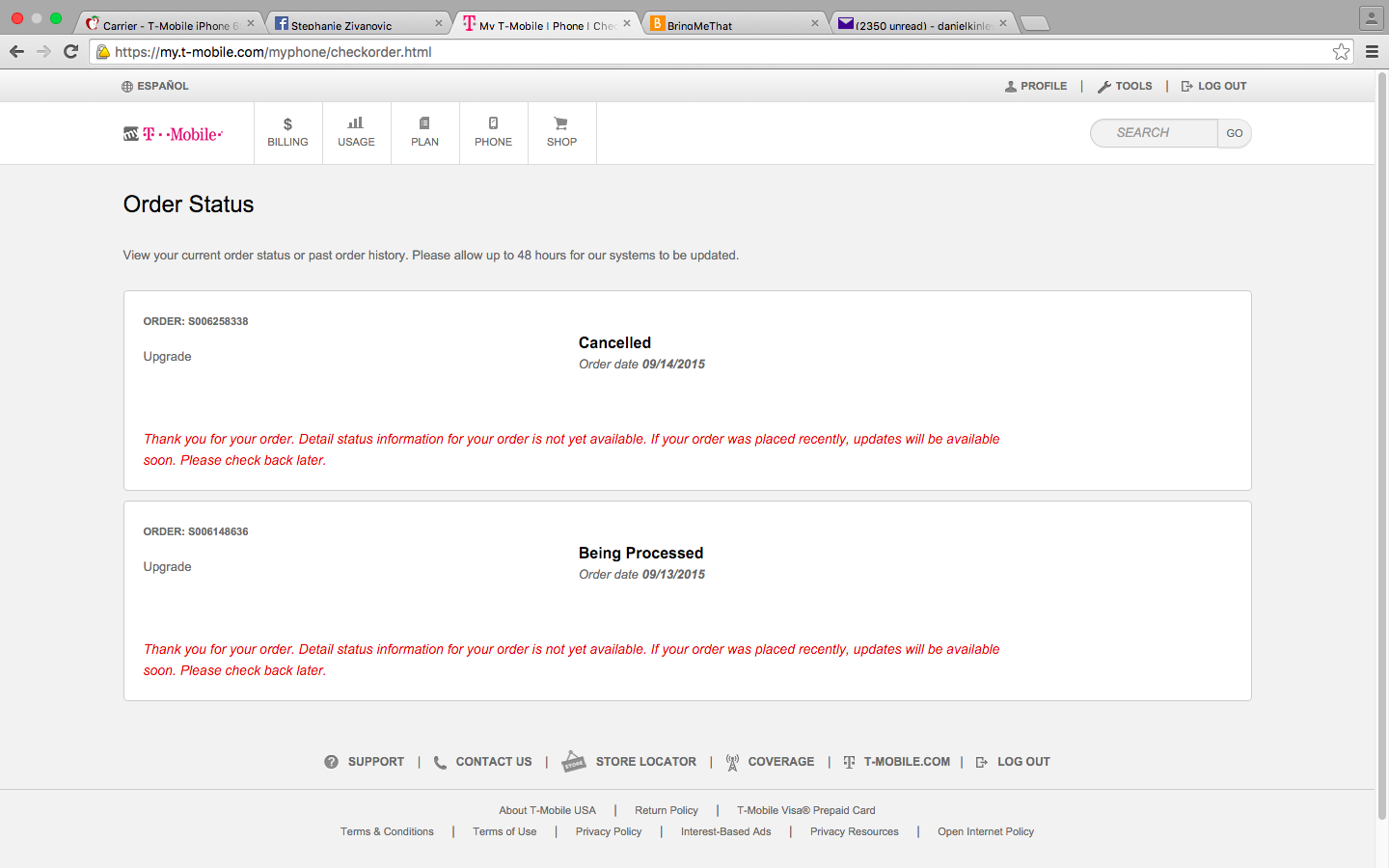Image resolution: width=1389 pixels, height=868 pixels.
Task: Click the Tools wrench icon
Action: coord(1104,87)
